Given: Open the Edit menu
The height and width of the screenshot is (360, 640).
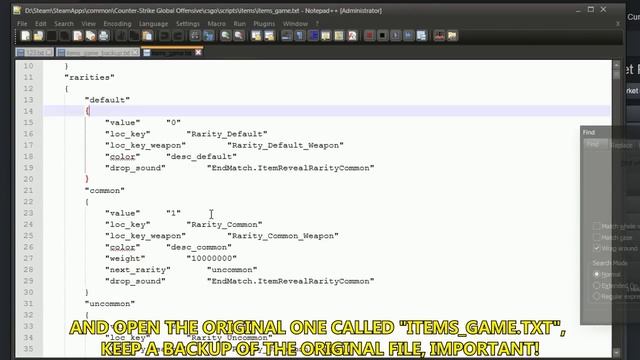Looking at the screenshot, I should click(x=41, y=24).
